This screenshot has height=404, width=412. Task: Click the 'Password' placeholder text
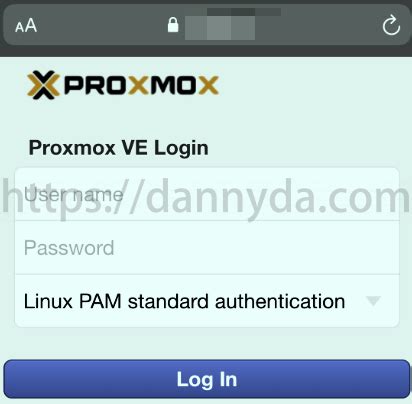[x=69, y=248]
